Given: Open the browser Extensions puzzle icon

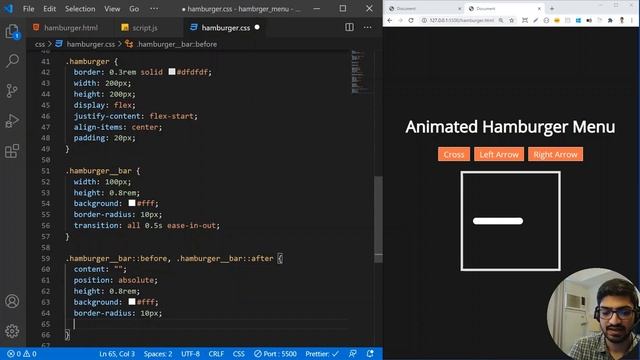Looking at the screenshot, I should pyautogui.click(x=610, y=20).
